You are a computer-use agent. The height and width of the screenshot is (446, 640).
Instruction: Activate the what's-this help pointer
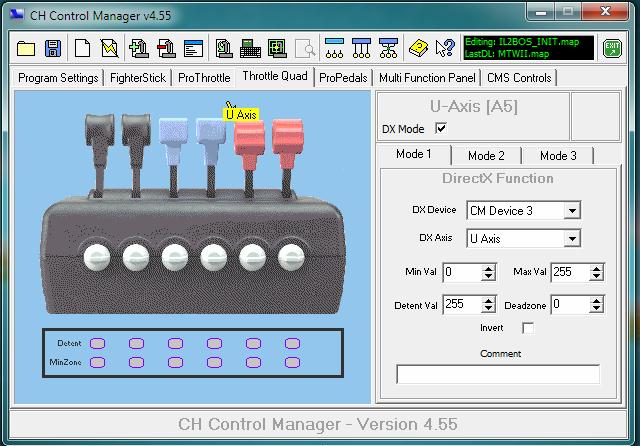[445, 49]
